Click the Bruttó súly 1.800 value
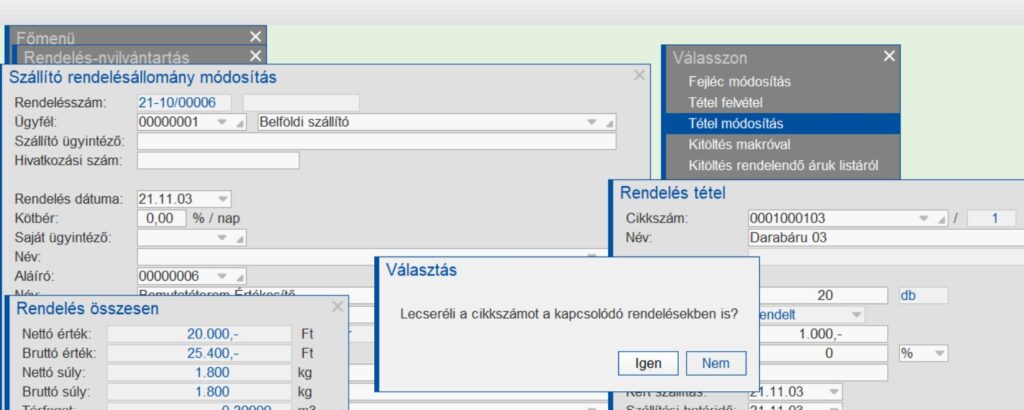This screenshot has height=410, width=1024. coord(199,392)
